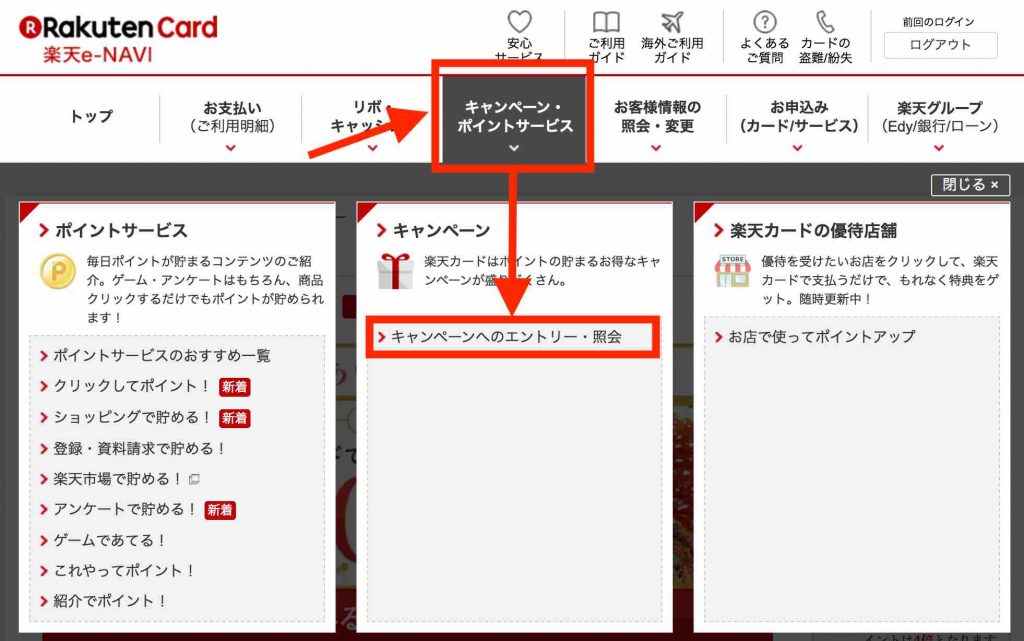The image size is (1024, 641).
Task: Click the ログアウト button
Action: [940, 45]
